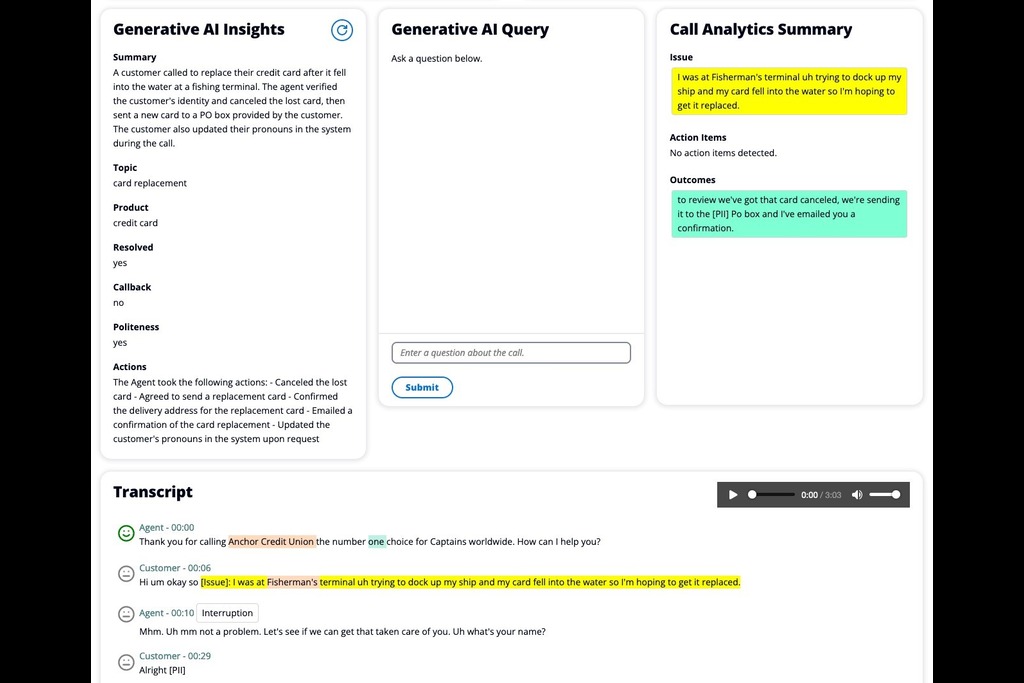Screen dimensions: 1024x683
Task: Jump to Customer - 00:06 transcript timestamp
Action: tap(175, 568)
